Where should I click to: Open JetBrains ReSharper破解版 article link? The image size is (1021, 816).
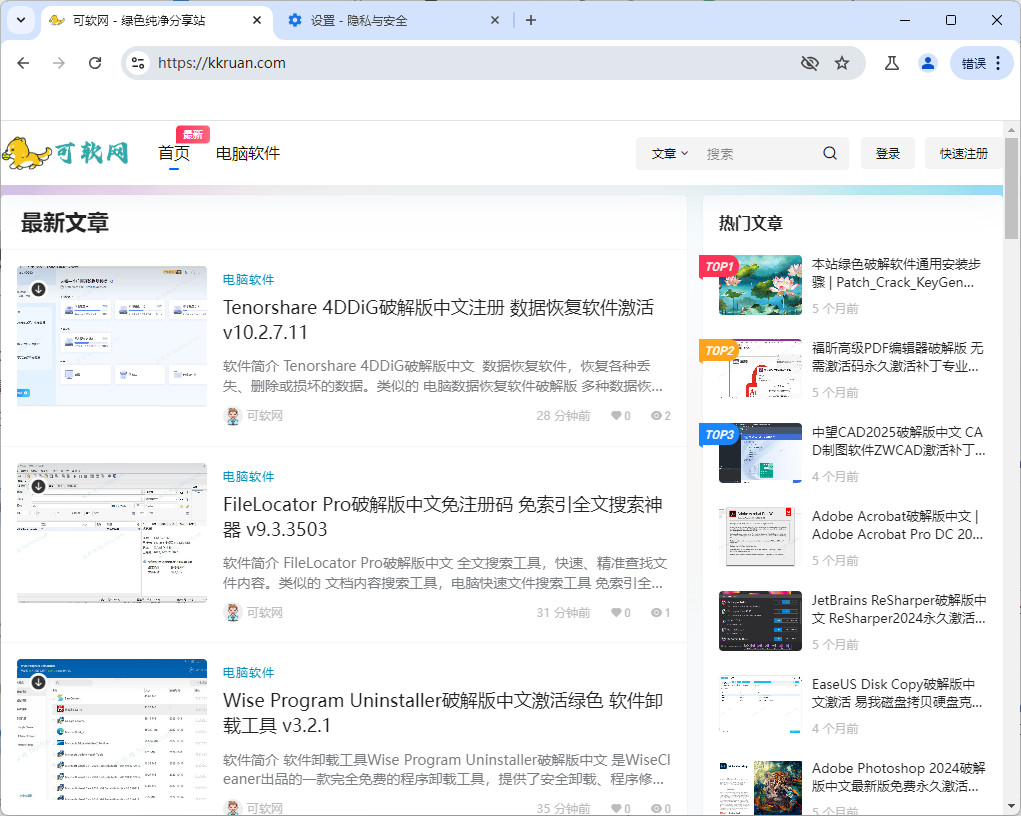[x=899, y=609]
